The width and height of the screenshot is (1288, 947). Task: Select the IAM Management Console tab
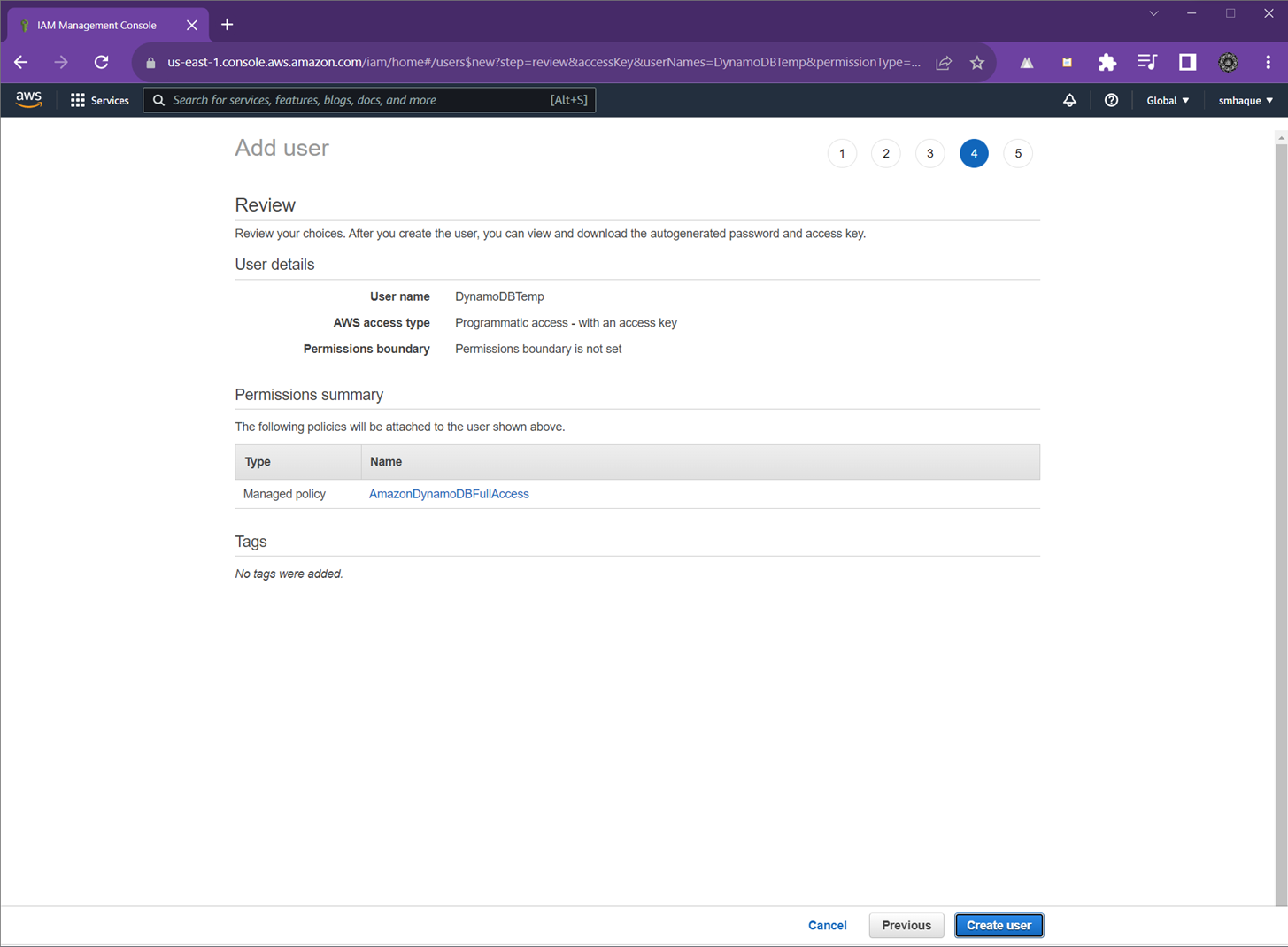pos(97,25)
